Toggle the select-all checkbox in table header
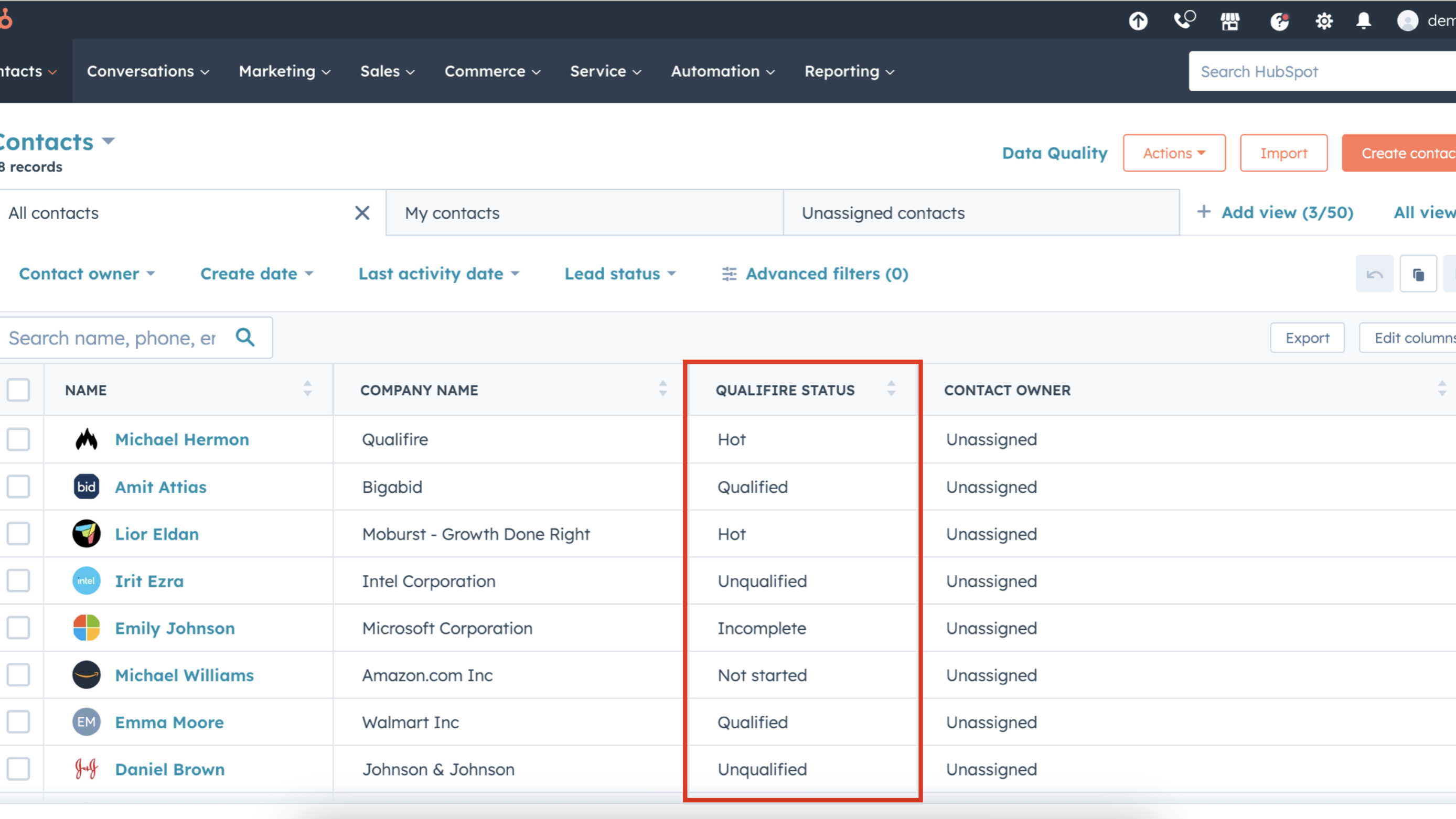This screenshot has height=819, width=1456. coord(19,390)
